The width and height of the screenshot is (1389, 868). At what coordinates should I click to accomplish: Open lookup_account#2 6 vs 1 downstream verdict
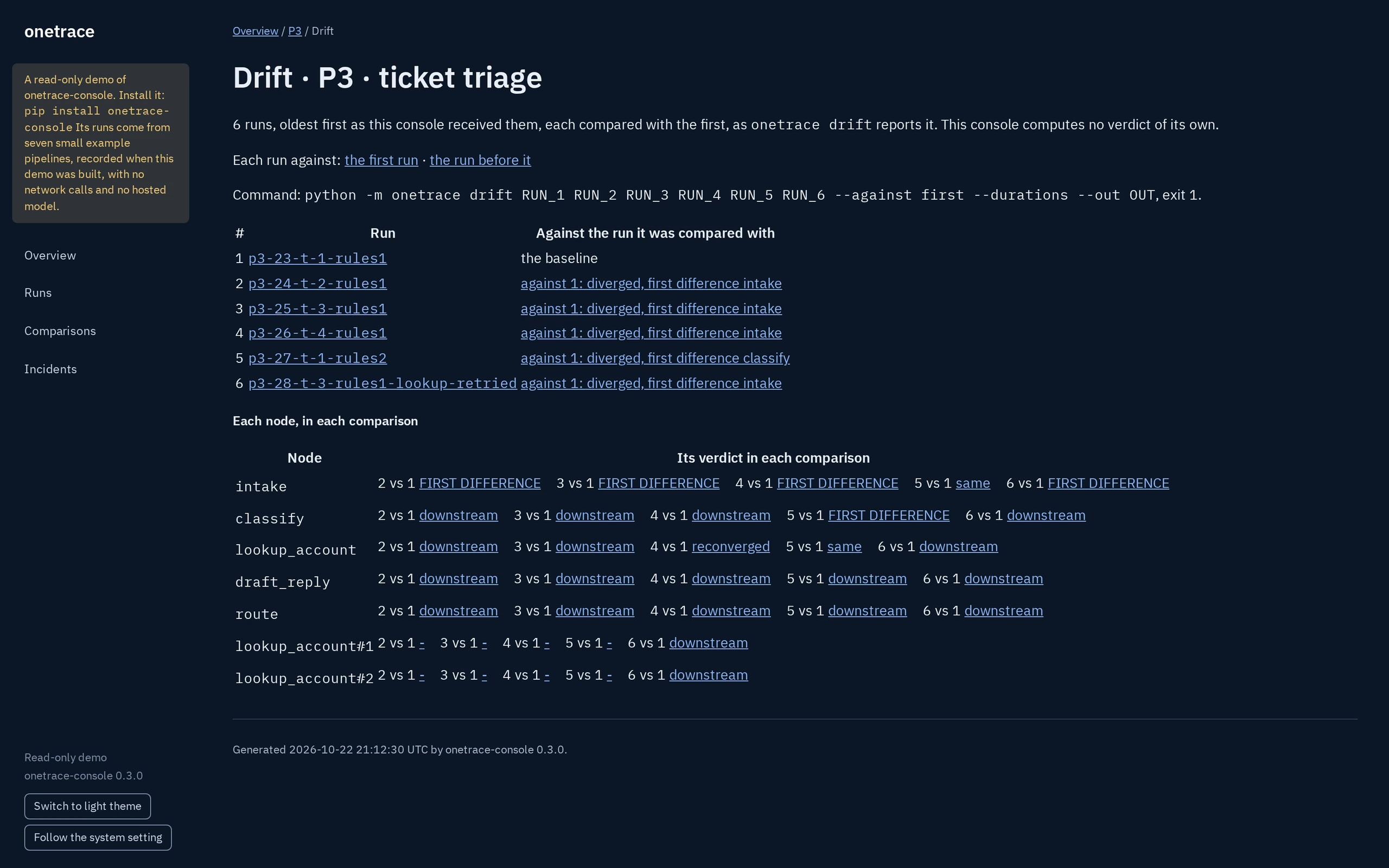[x=708, y=675]
